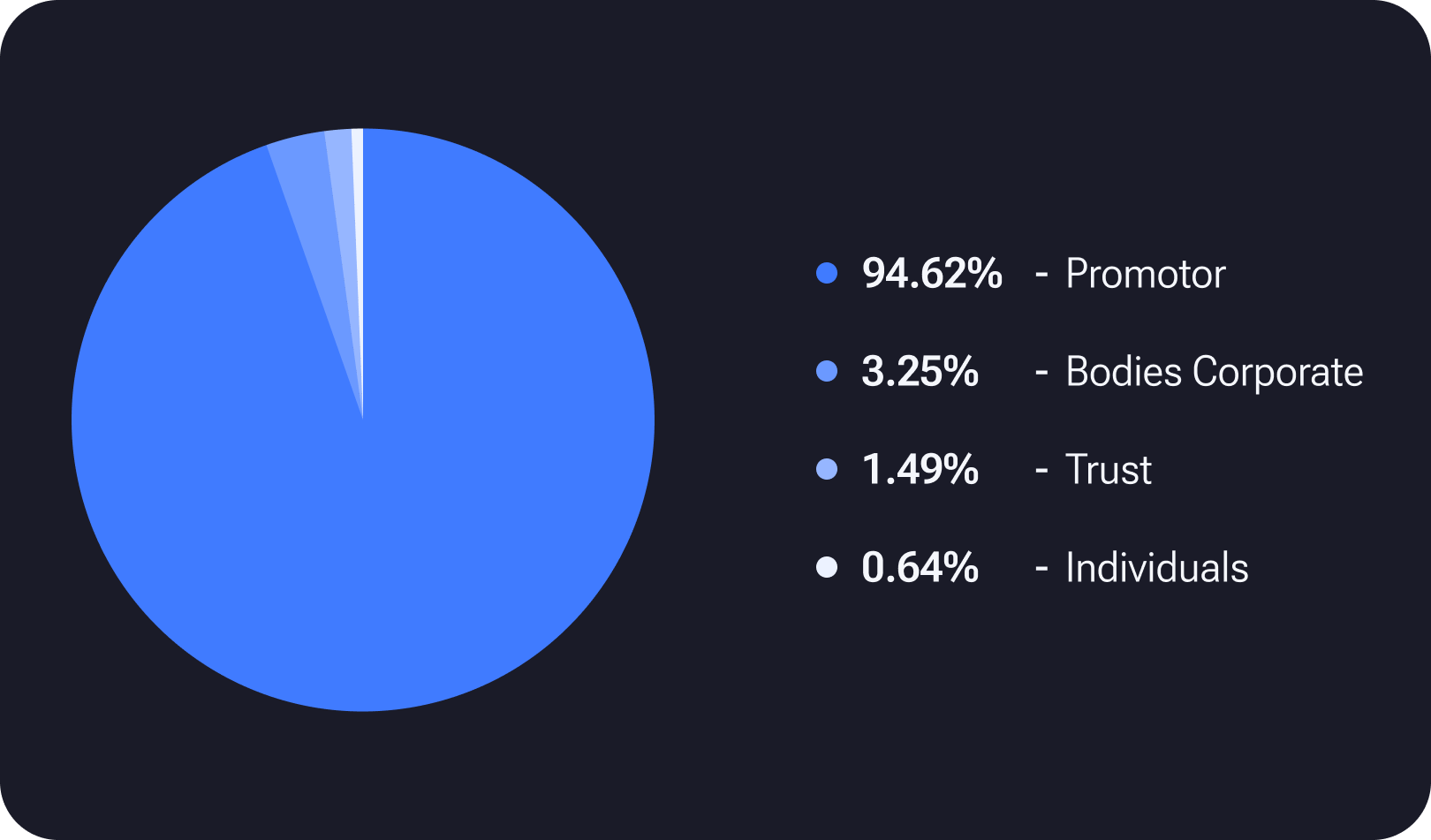Click the dash before Bodies Corporate
The height and width of the screenshot is (840, 1431).
pyautogui.click(x=1041, y=374)
